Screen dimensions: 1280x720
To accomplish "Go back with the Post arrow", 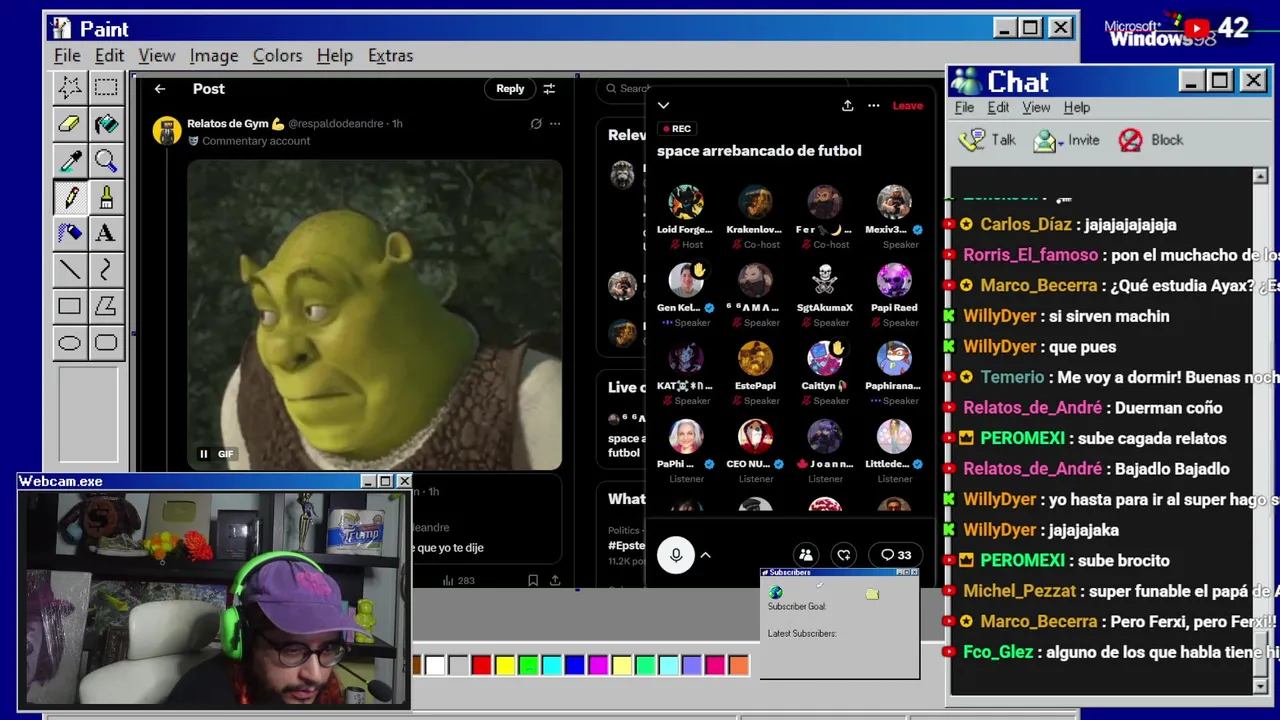I will [x=160, y=89].
